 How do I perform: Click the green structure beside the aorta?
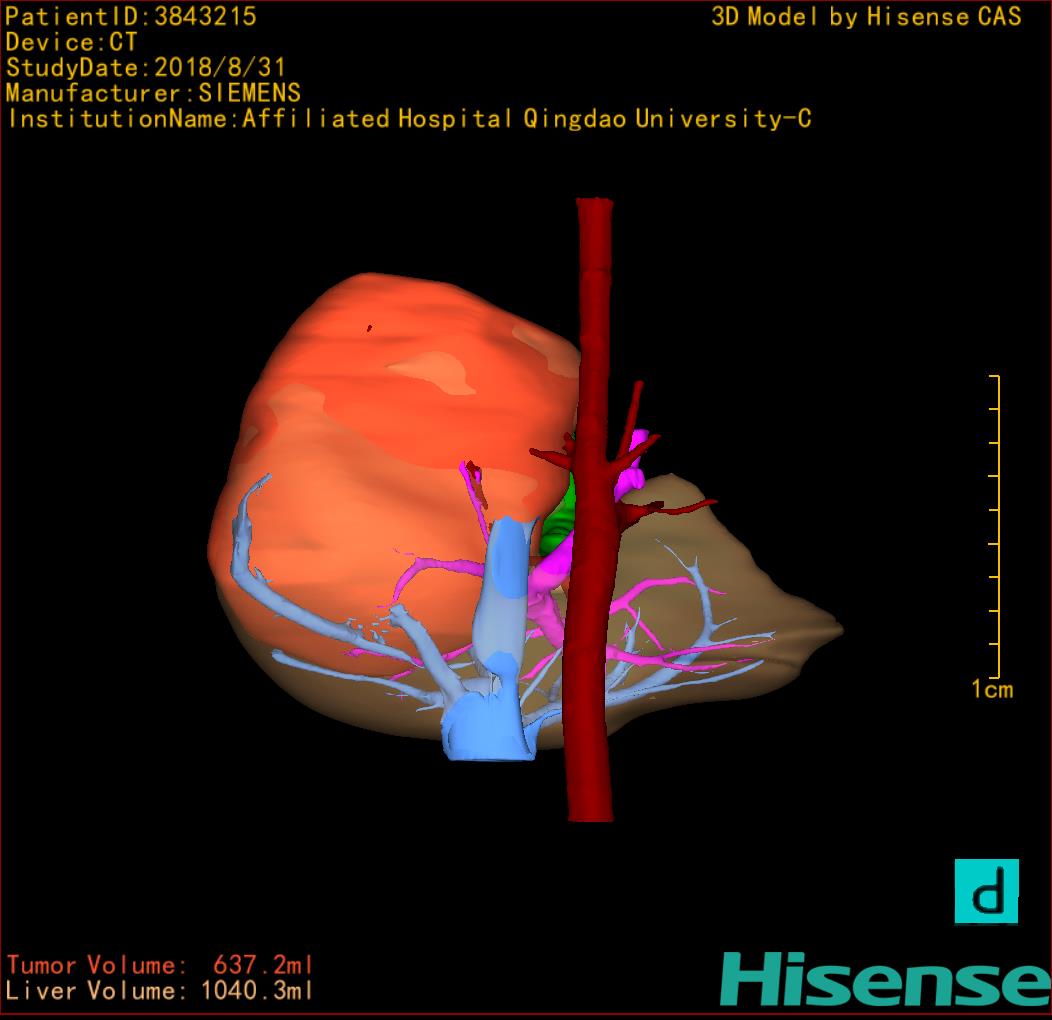pos(562,524)
